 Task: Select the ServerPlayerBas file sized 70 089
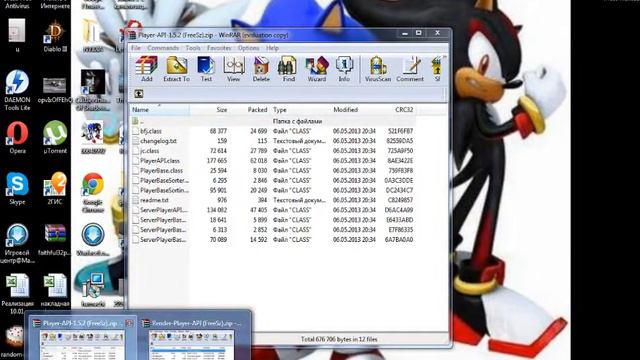click(273, 240)
